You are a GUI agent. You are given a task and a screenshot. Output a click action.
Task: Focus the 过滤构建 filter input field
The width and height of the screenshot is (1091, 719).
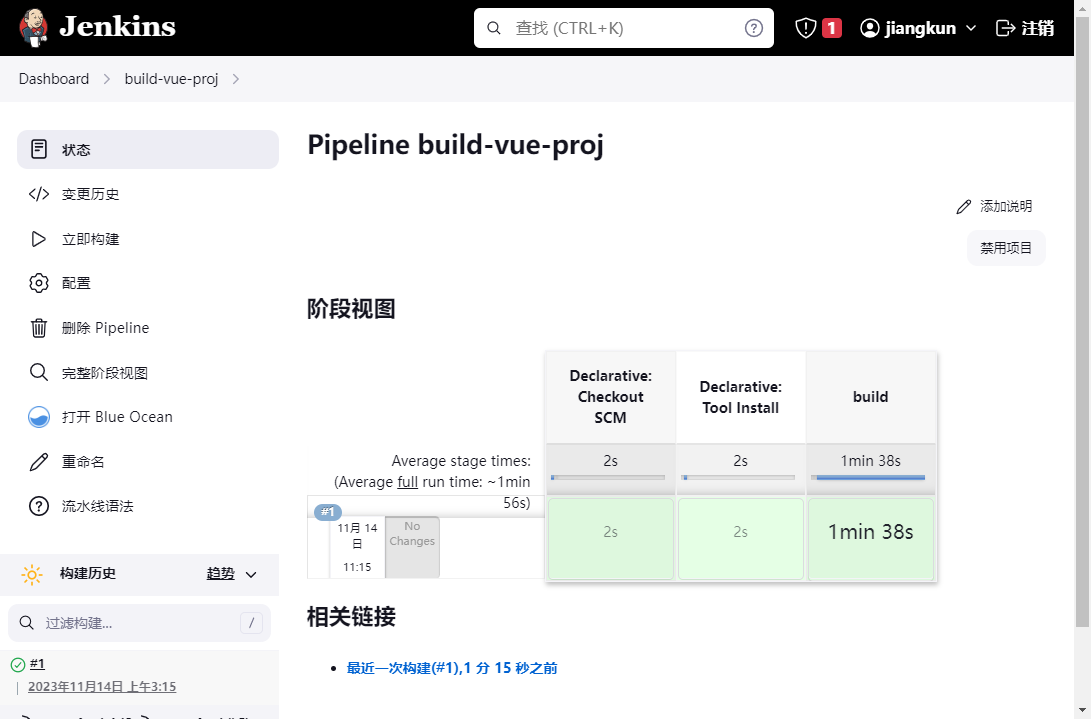click(139, 623)
